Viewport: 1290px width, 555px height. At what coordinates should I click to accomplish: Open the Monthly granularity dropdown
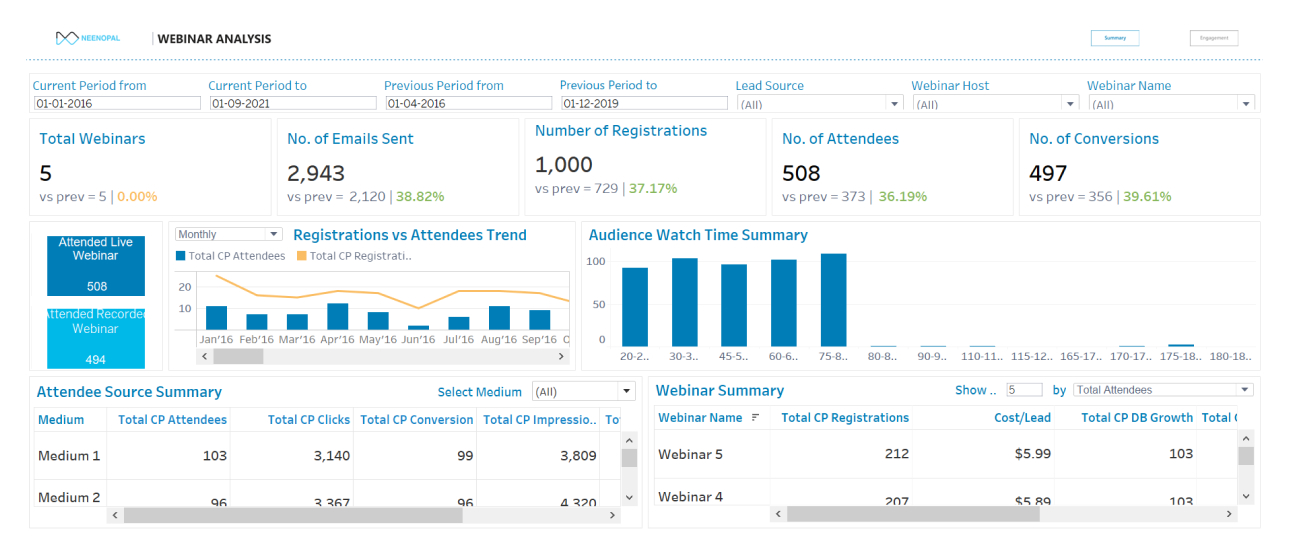coord(229,234)
